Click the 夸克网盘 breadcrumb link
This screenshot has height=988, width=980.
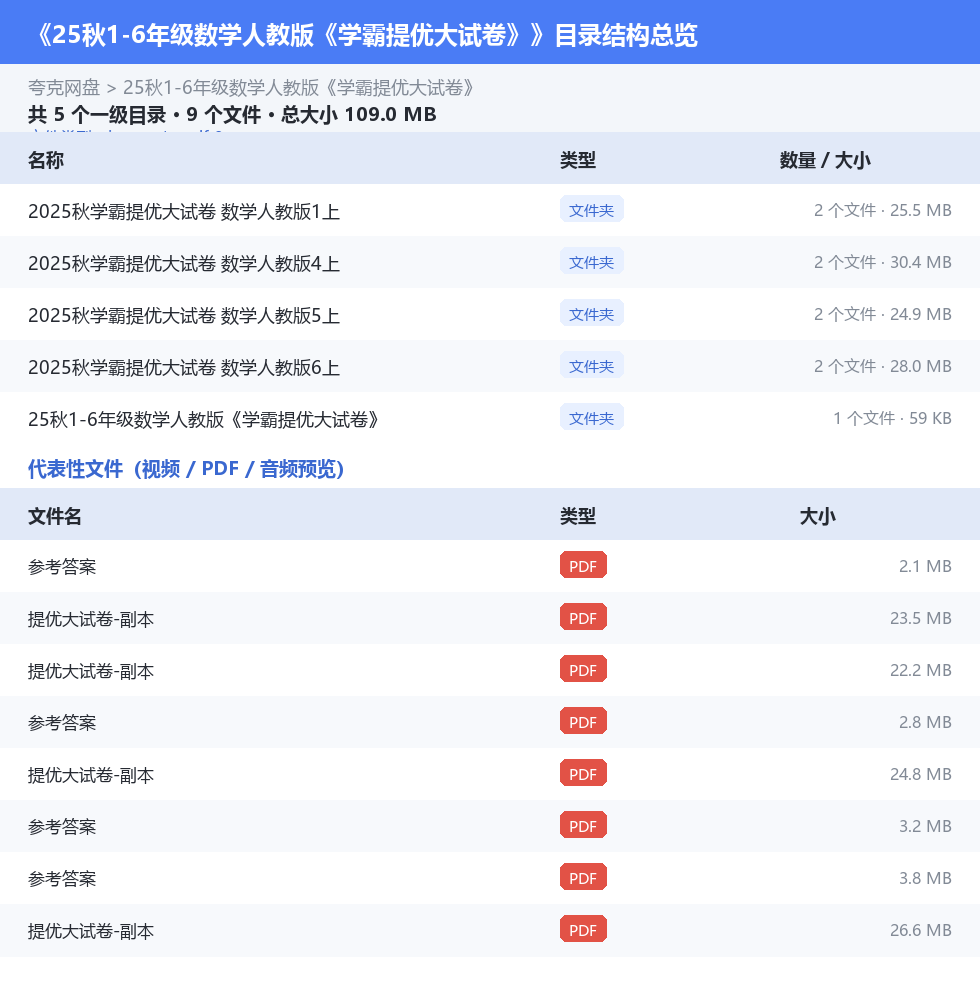[x=64, y=88]
